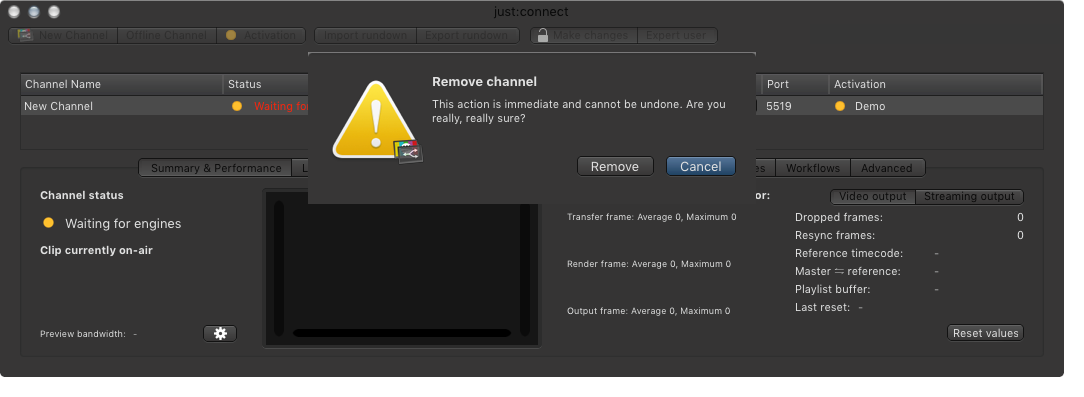1084x397 pixels.
Task: Click the Remove channel dialog title
Action: click(484, 82)
